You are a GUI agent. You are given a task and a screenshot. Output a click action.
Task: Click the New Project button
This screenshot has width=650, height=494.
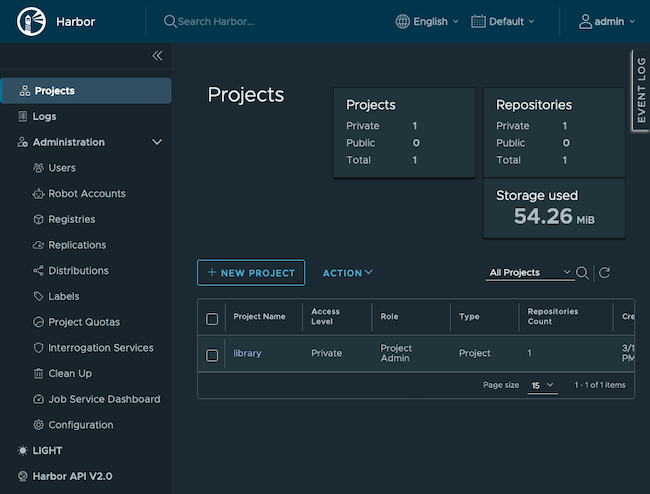(251, 273)
